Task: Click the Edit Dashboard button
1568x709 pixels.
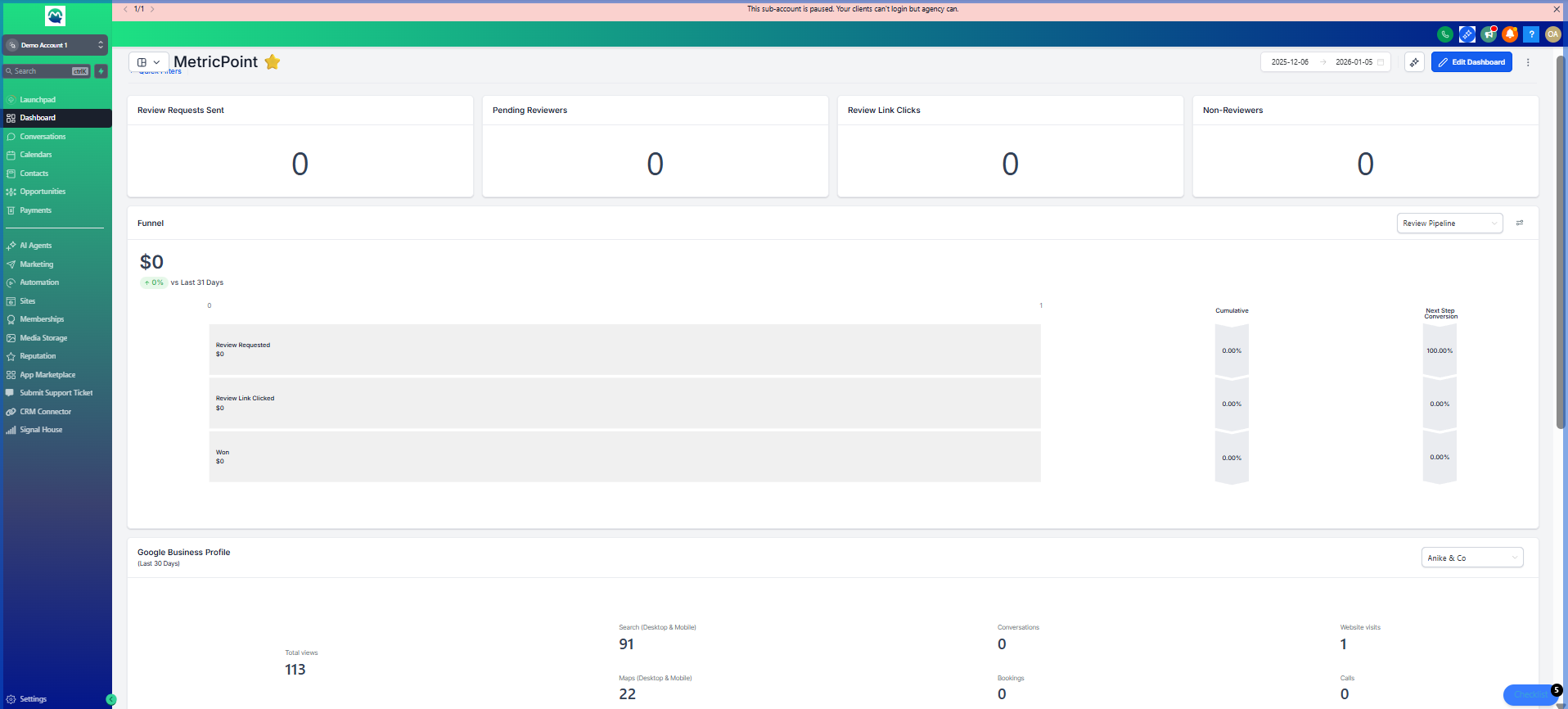Action: [x=1471, y=62]
